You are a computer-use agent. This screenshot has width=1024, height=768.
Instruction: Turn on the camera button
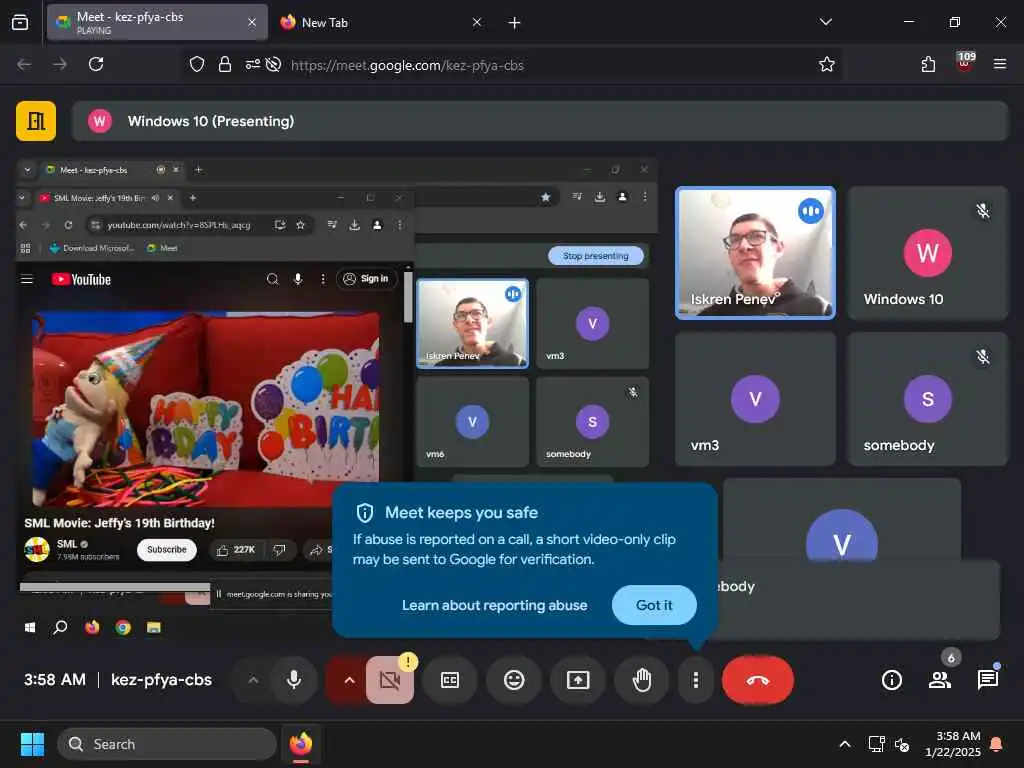(389, 680)
